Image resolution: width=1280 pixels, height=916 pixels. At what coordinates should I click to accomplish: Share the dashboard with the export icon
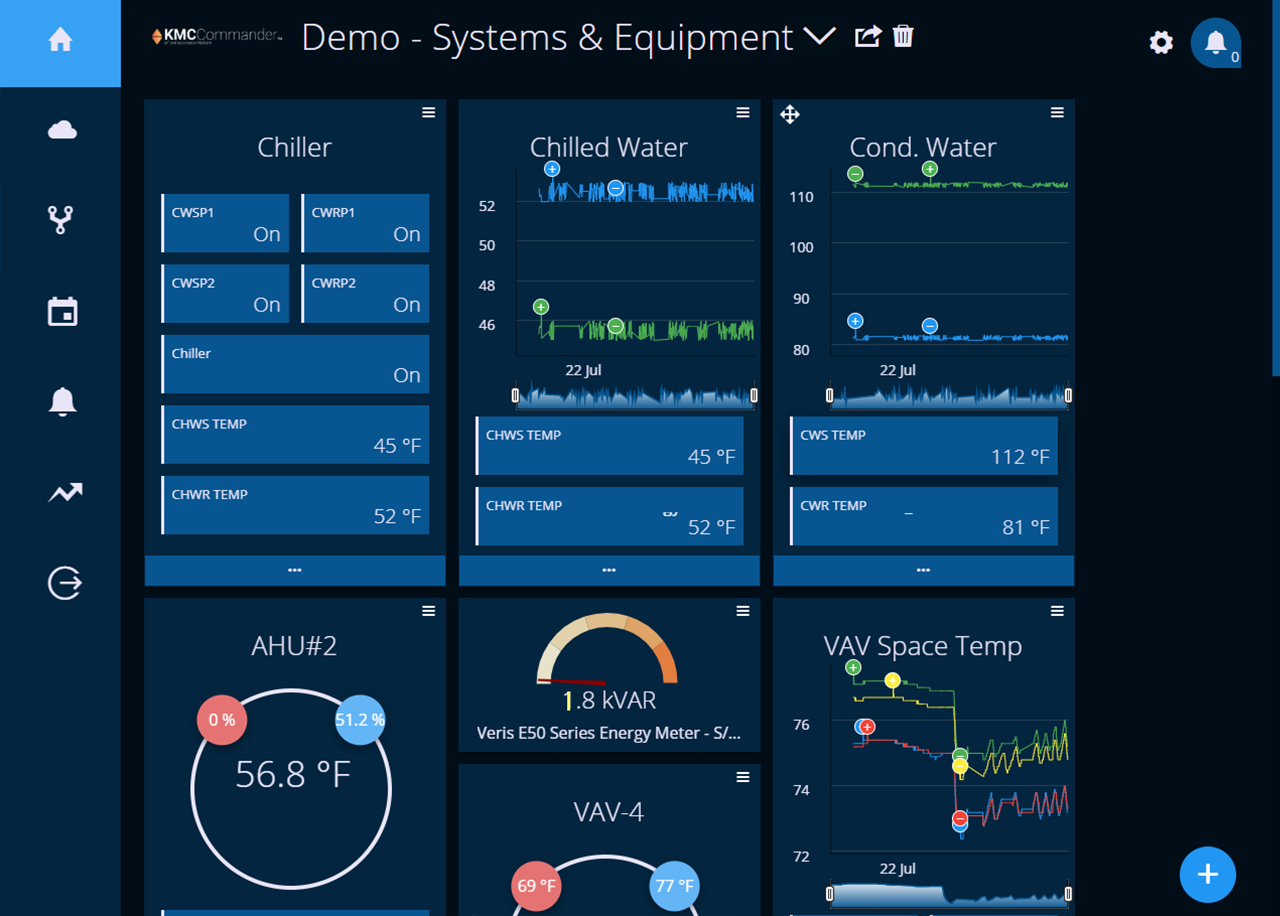(867, 37)
